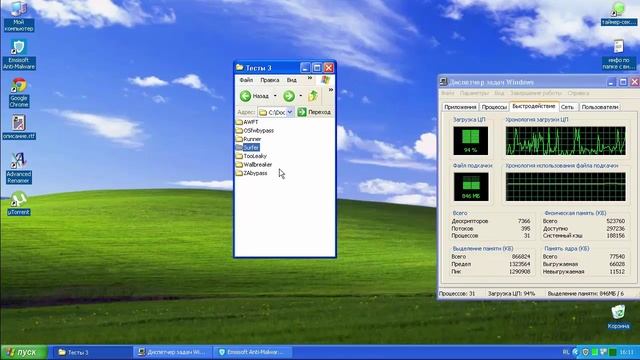Click the page file gauge showing 846 МБ

pyautogui.click(x=471, y=187)
